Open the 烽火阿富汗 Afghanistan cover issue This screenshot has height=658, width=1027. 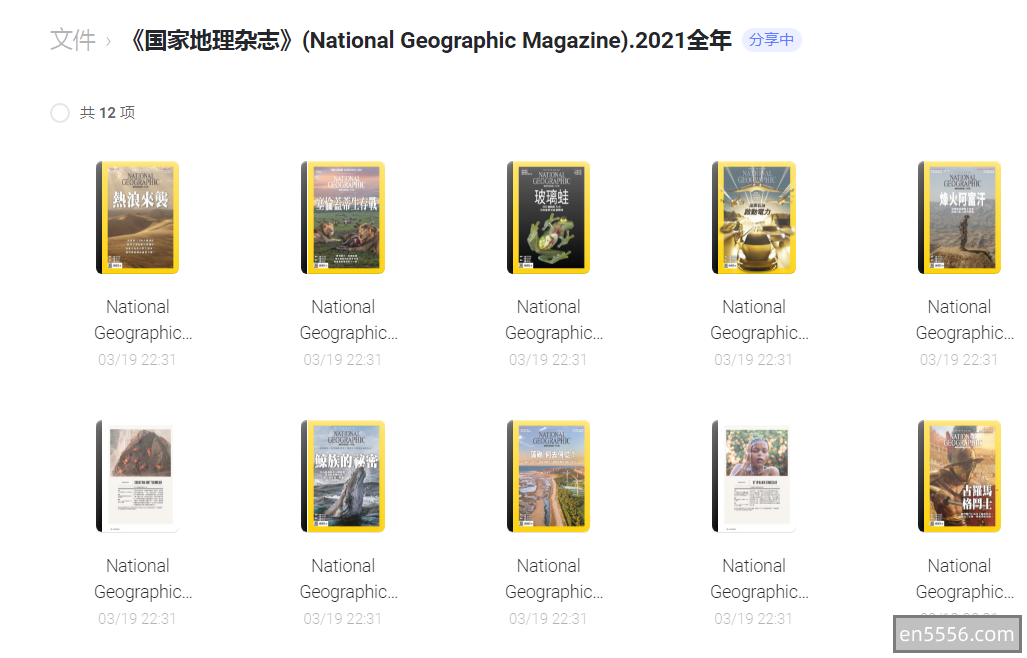point(960,217)
